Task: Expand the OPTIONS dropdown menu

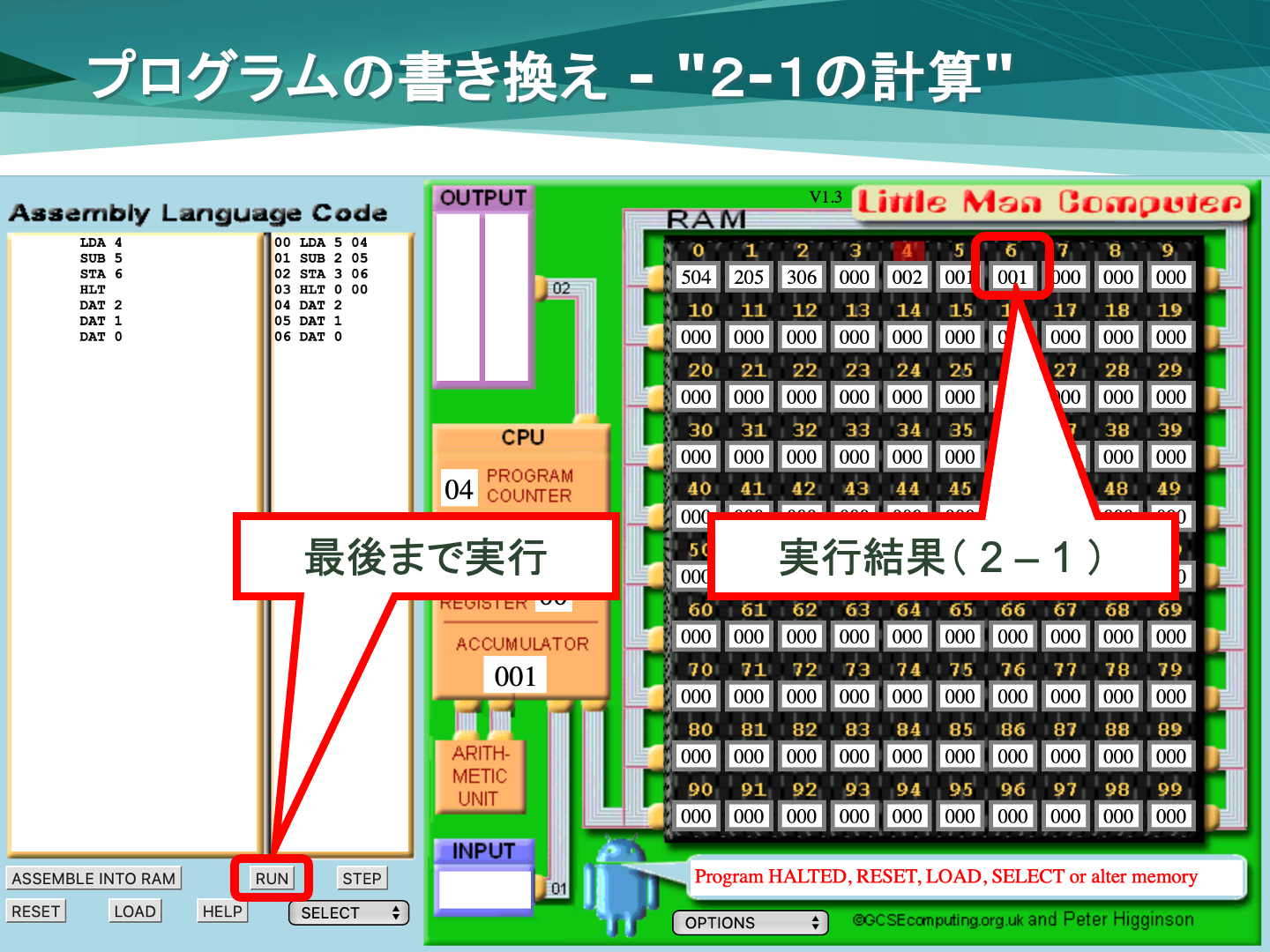Action: tap(751, 923)
